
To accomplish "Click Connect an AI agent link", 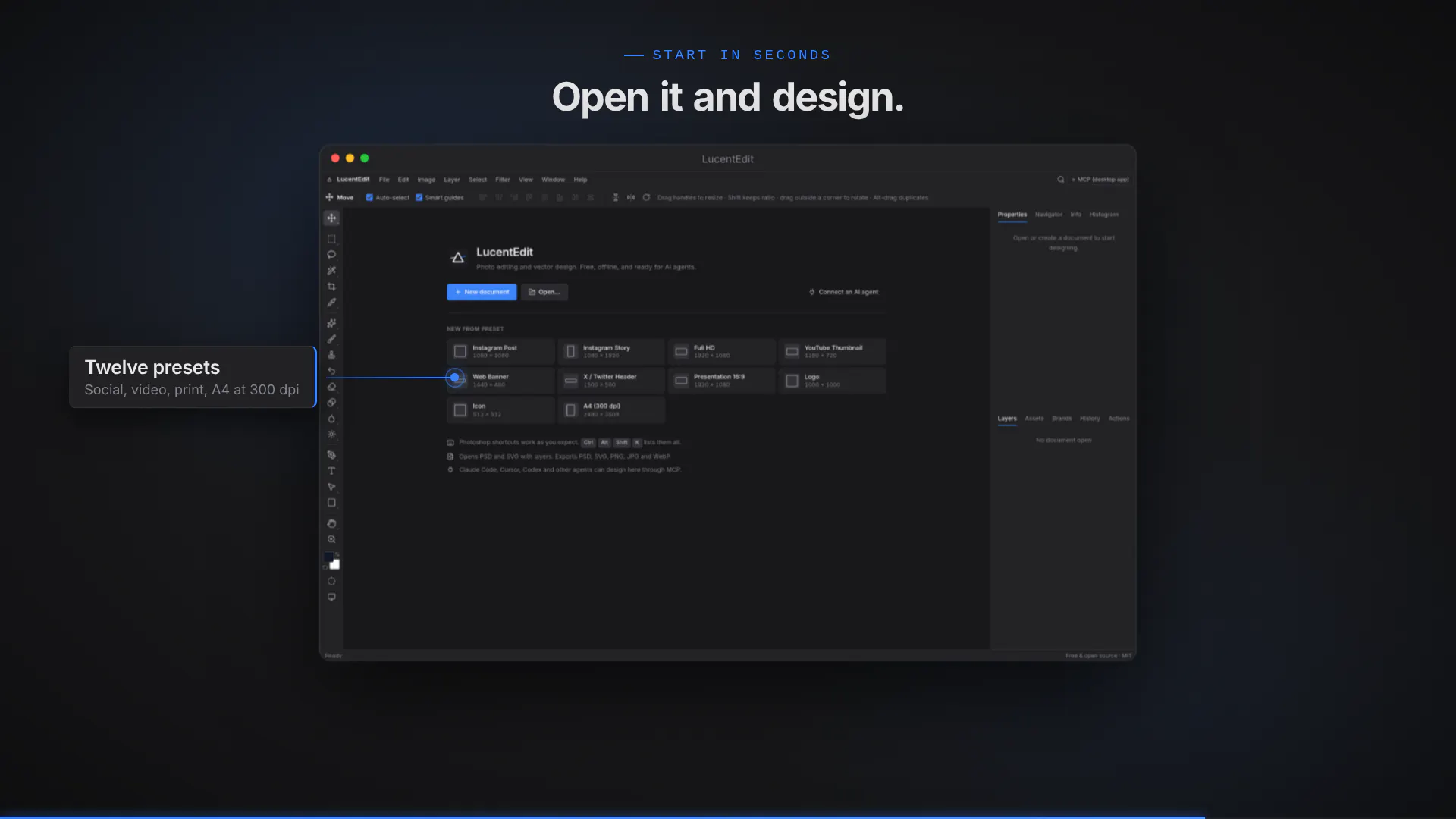I will 843,292.
